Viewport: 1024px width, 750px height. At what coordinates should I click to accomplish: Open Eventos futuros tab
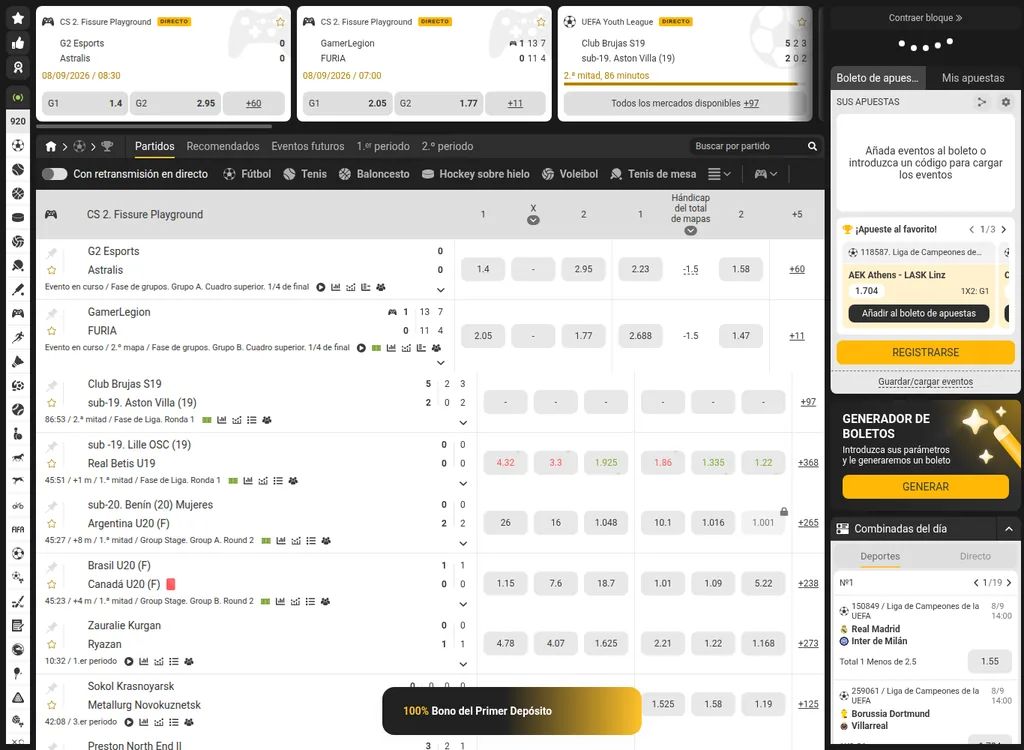click(308, 146)
